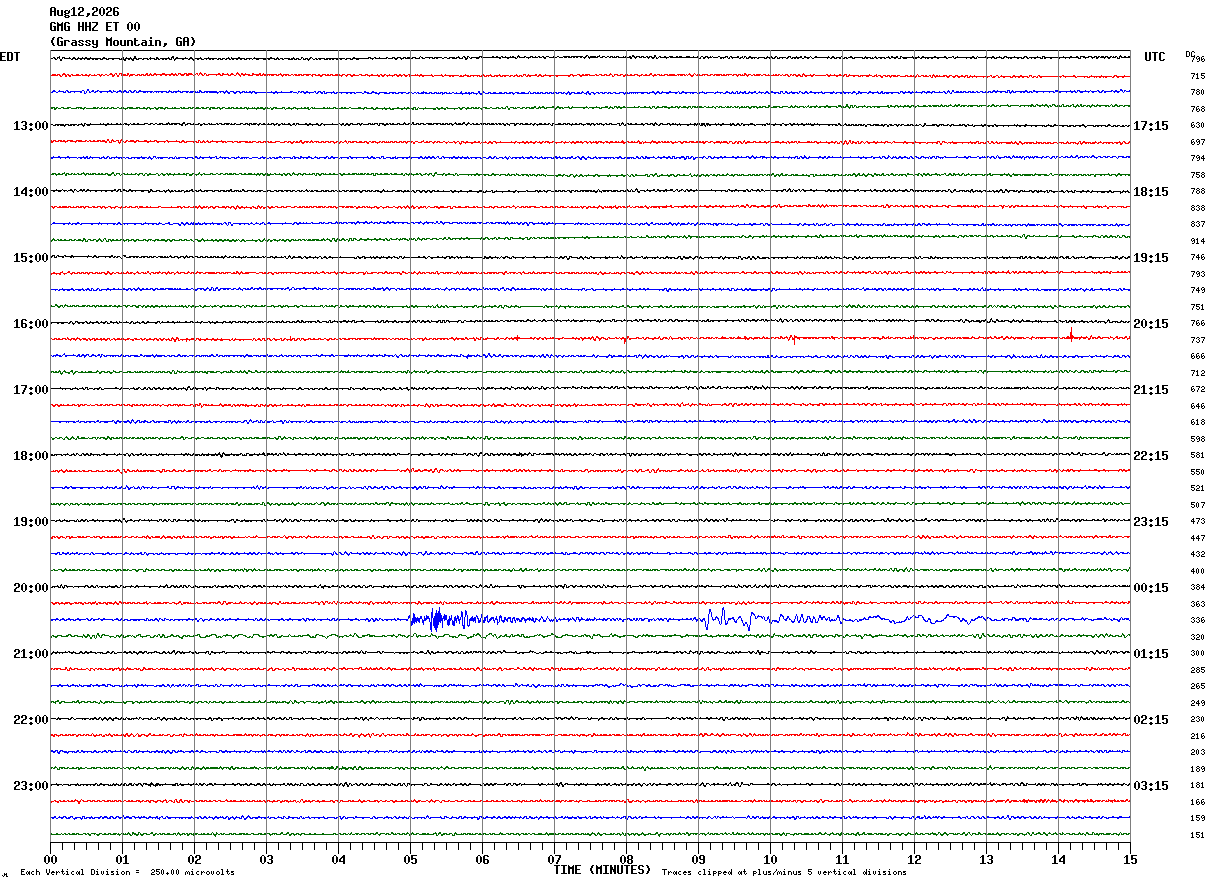This screenshot has height=886, width=1210.
Task: Click the 03:15 UTC time label
Action: 1151,786
